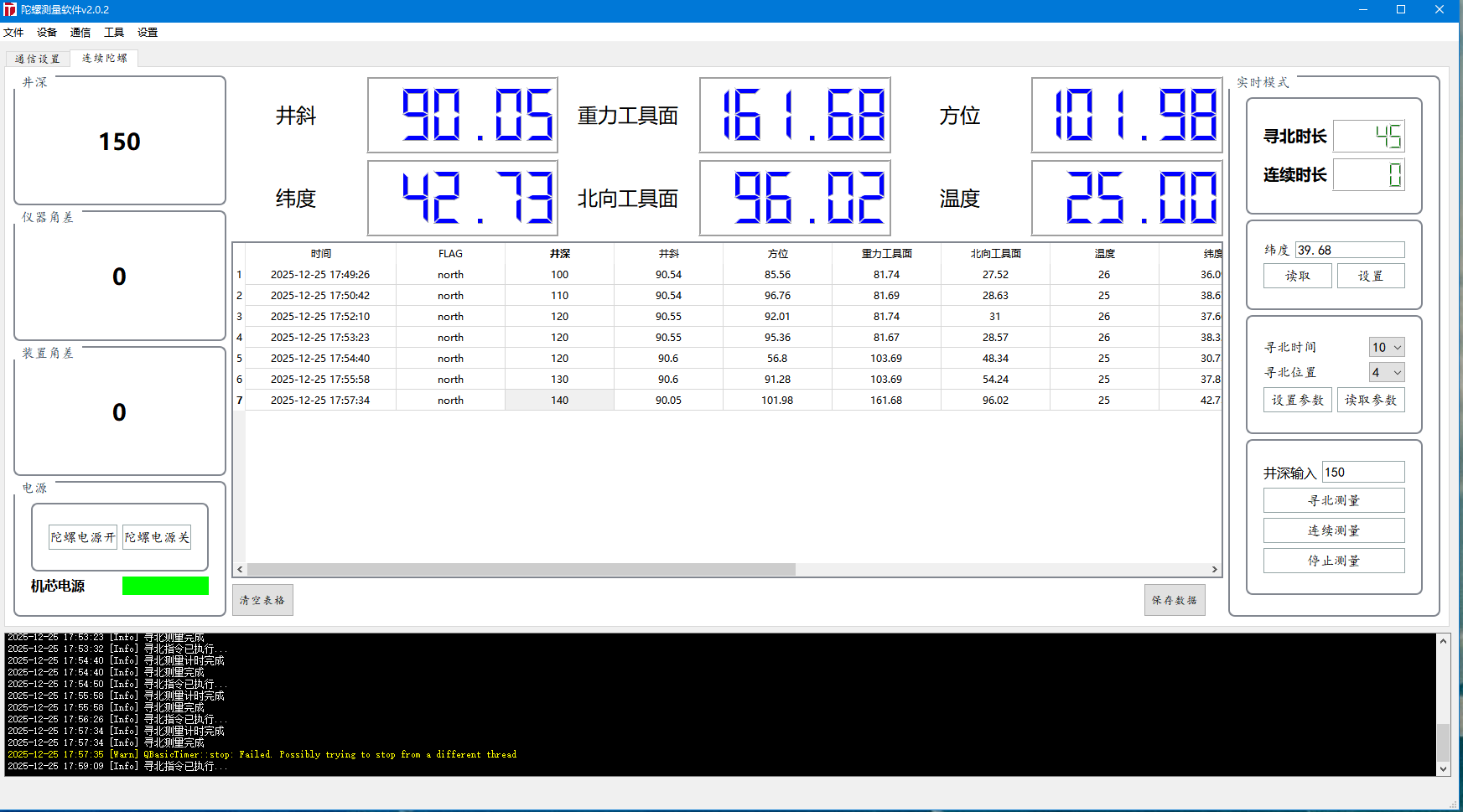This screenshot has width=1463, height=812.
Task: Select the 井斜 cell 90.05
Action: 668,400
